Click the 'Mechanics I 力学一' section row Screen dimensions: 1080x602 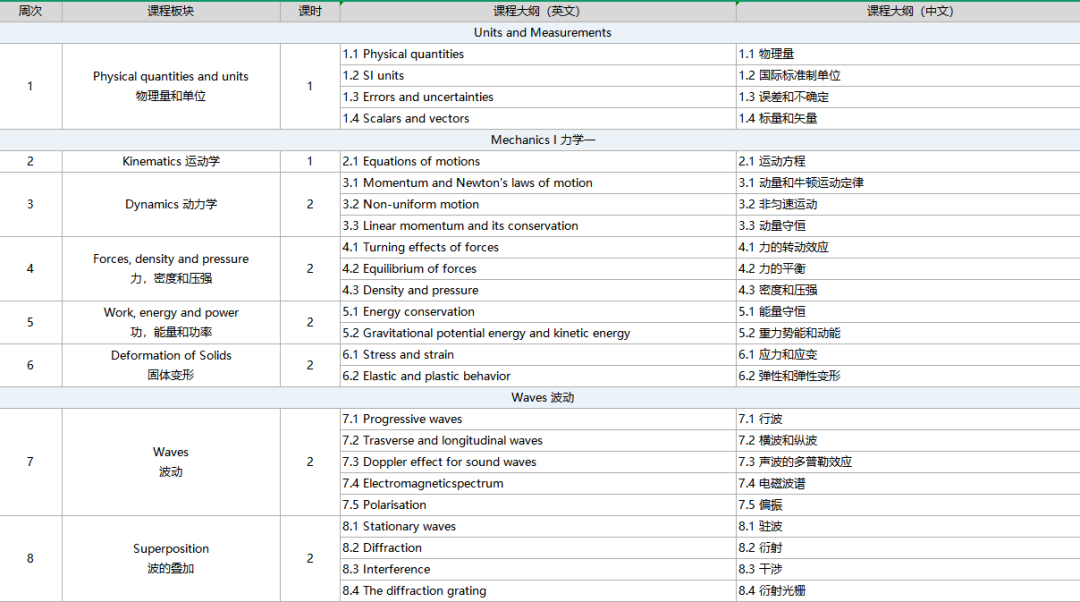click(540, 140)
